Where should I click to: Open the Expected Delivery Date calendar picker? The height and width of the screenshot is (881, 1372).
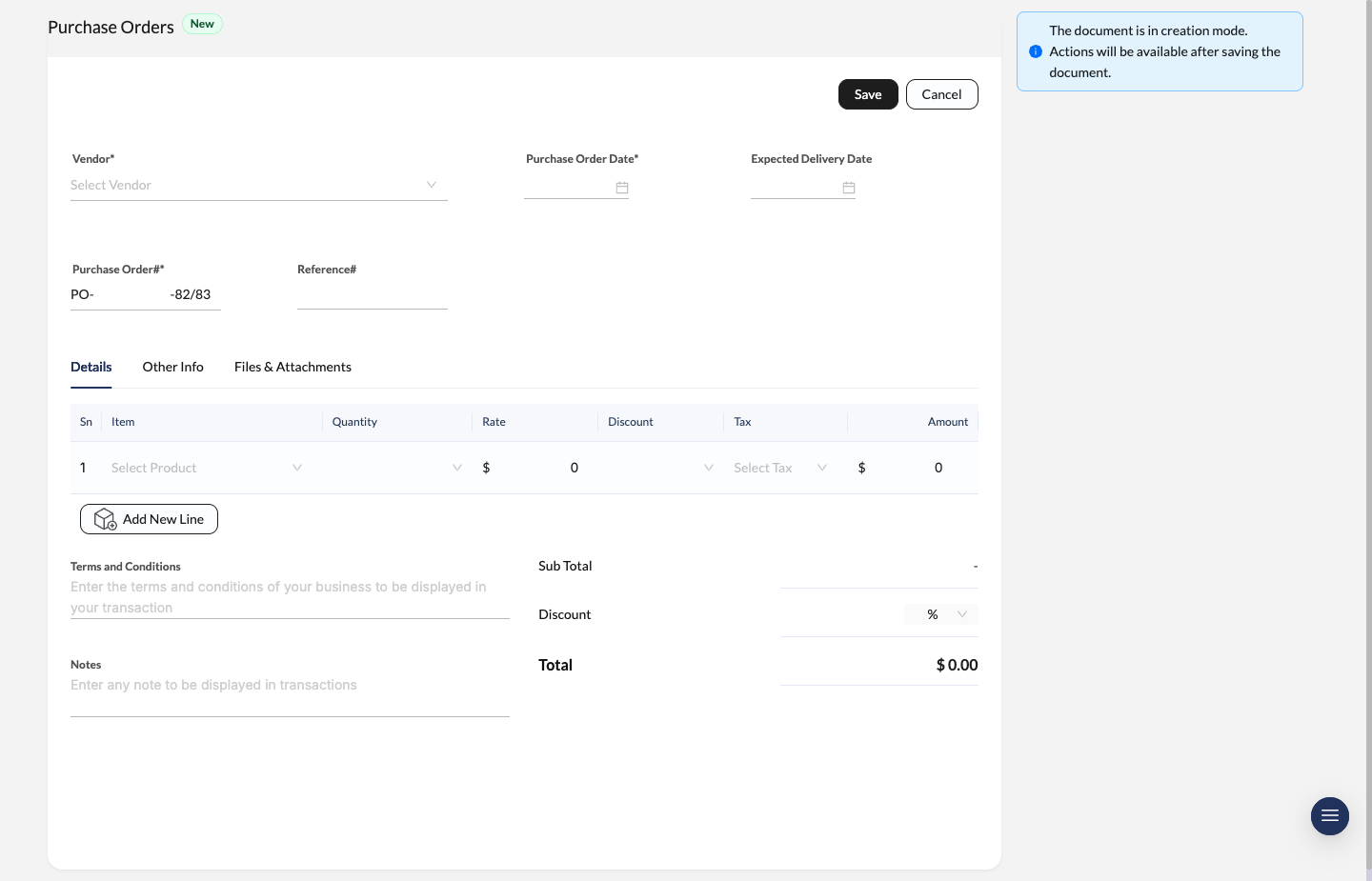click(x=849, y=188)
